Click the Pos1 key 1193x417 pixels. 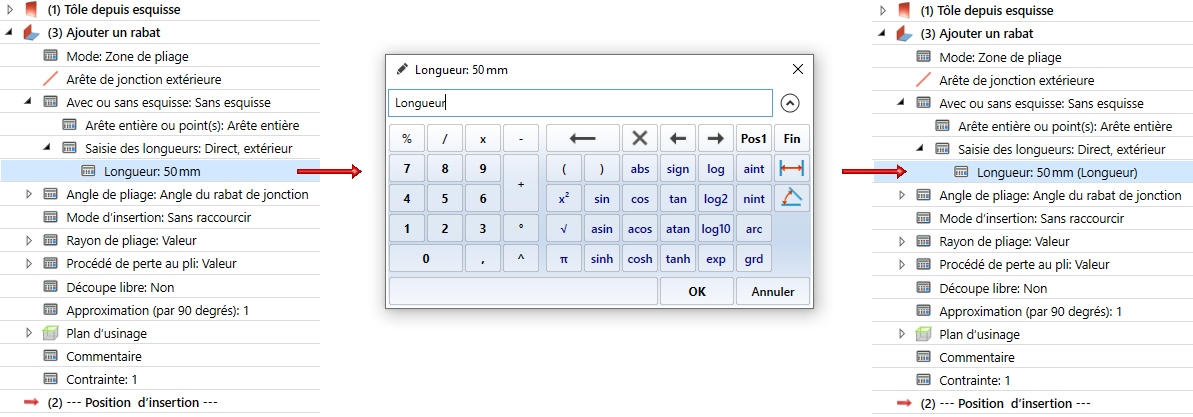coord(754,138)
